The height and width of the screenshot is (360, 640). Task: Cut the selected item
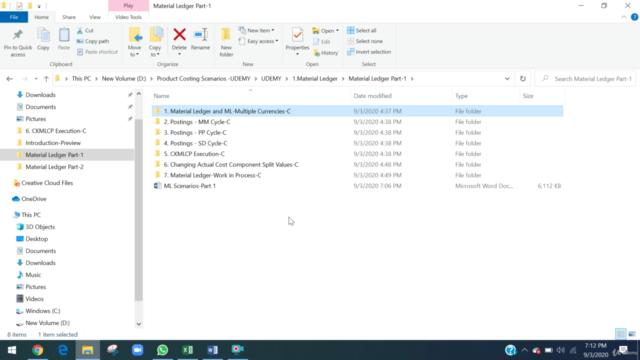[86, 31]
